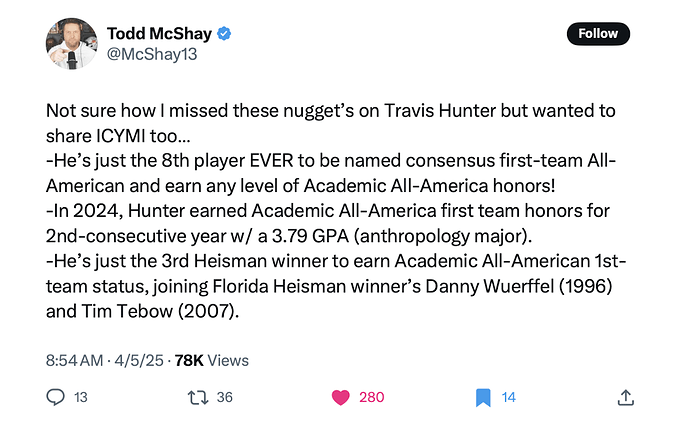Image resolution: width=690 pixels, height=426 pixels.
Task: Click the 8:54 AM timestamp
Action: [x=74, y=360]
